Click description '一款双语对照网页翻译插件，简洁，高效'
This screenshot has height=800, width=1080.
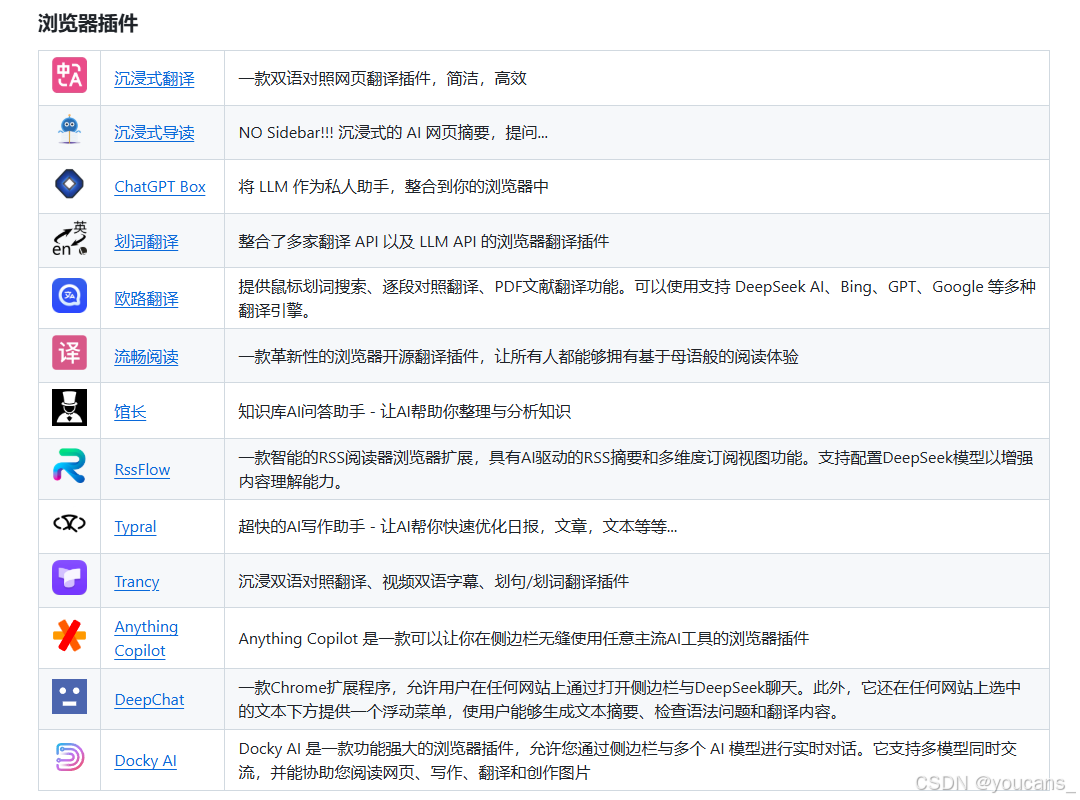coord(382,79)
